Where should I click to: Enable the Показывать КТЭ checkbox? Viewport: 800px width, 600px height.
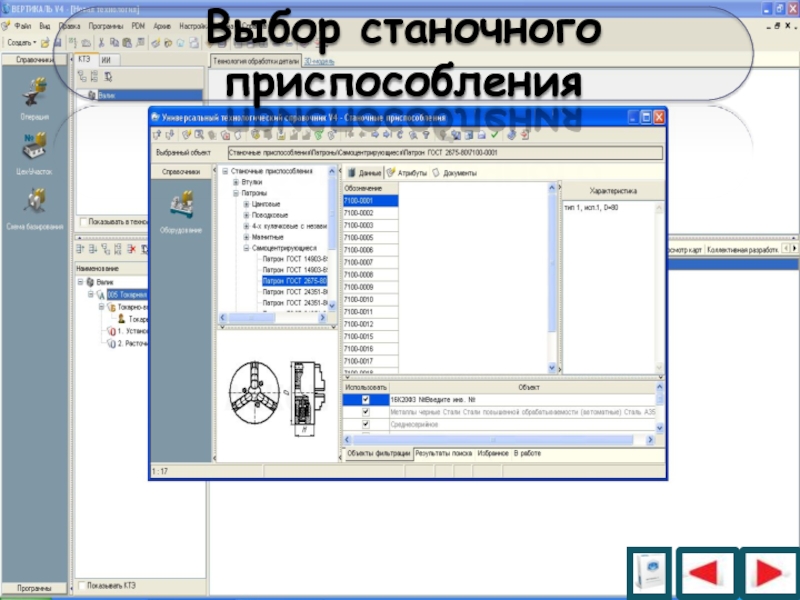click(82, 586)
